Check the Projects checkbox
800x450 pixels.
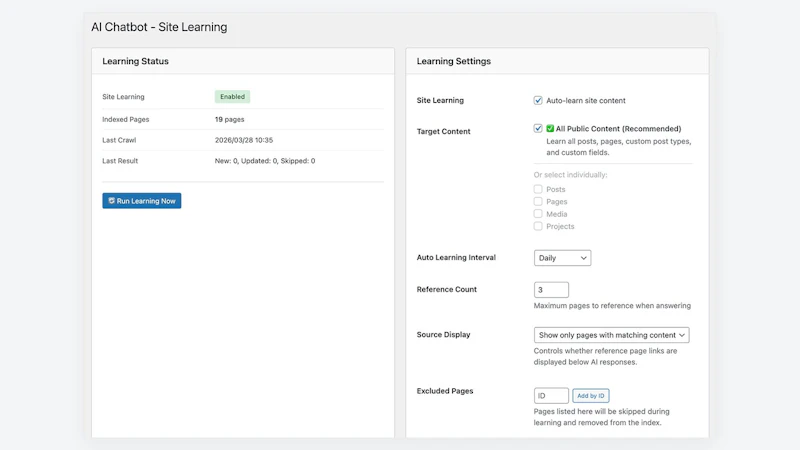click(x=538, y=226)
